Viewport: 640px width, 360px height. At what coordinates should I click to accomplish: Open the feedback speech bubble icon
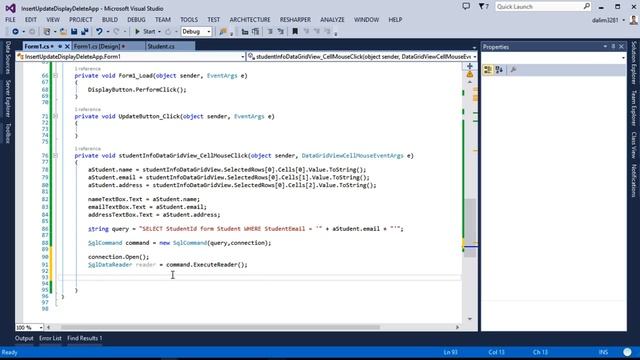click(466, 7)
